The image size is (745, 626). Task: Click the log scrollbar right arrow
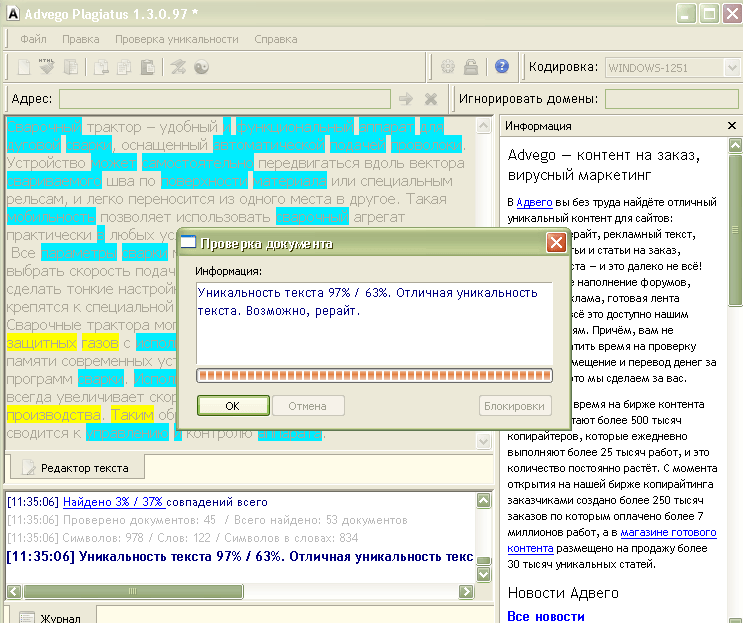click(466, 591)
